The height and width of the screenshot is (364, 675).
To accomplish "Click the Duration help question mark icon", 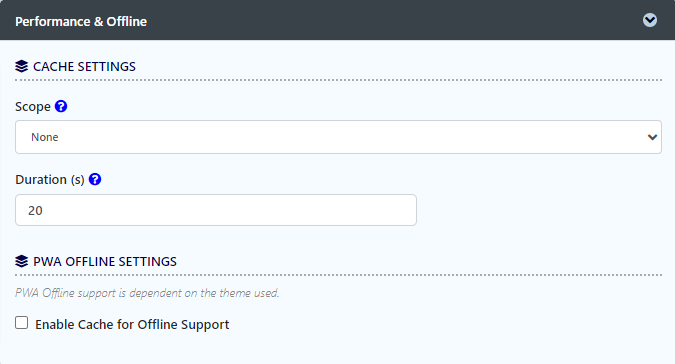I will click(x=95, y=179).
